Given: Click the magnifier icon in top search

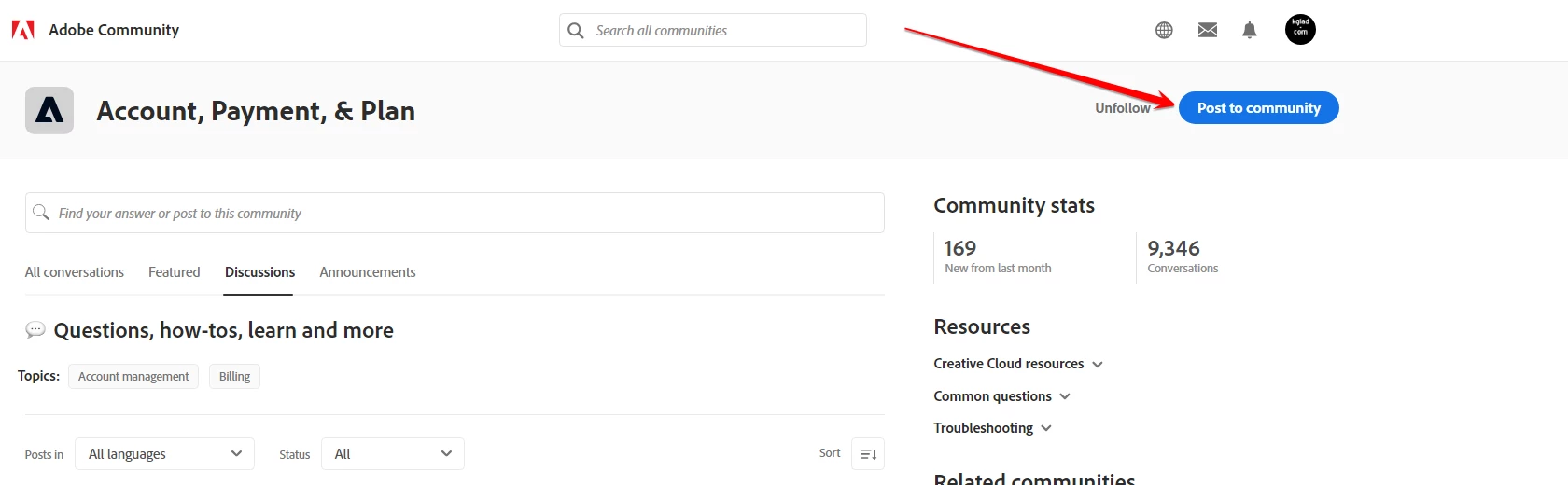Looking at the screenshot, I should pyautogui.click(x=576, y=30).
